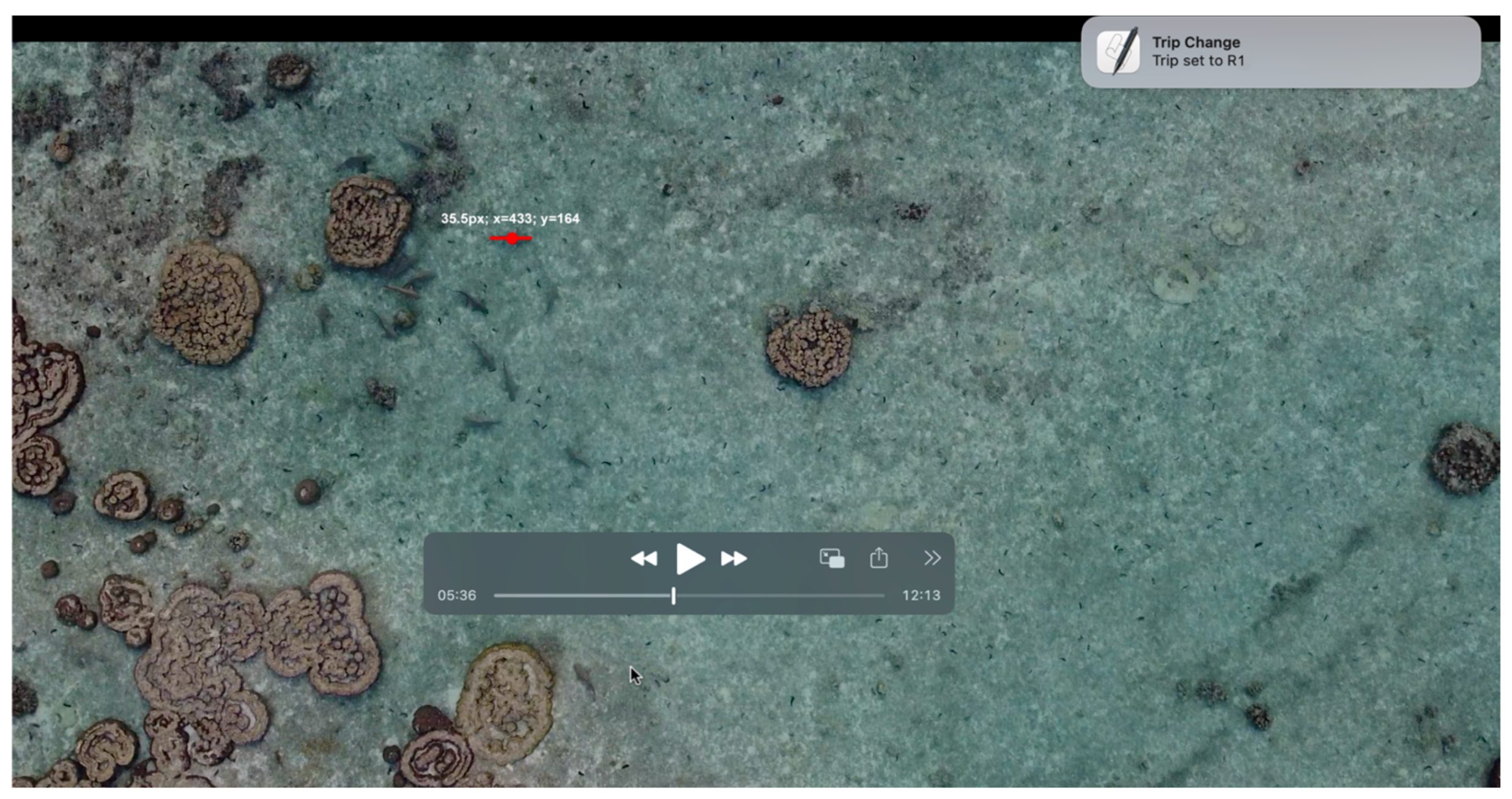Select the red measurement marker dot

(512, 239)
